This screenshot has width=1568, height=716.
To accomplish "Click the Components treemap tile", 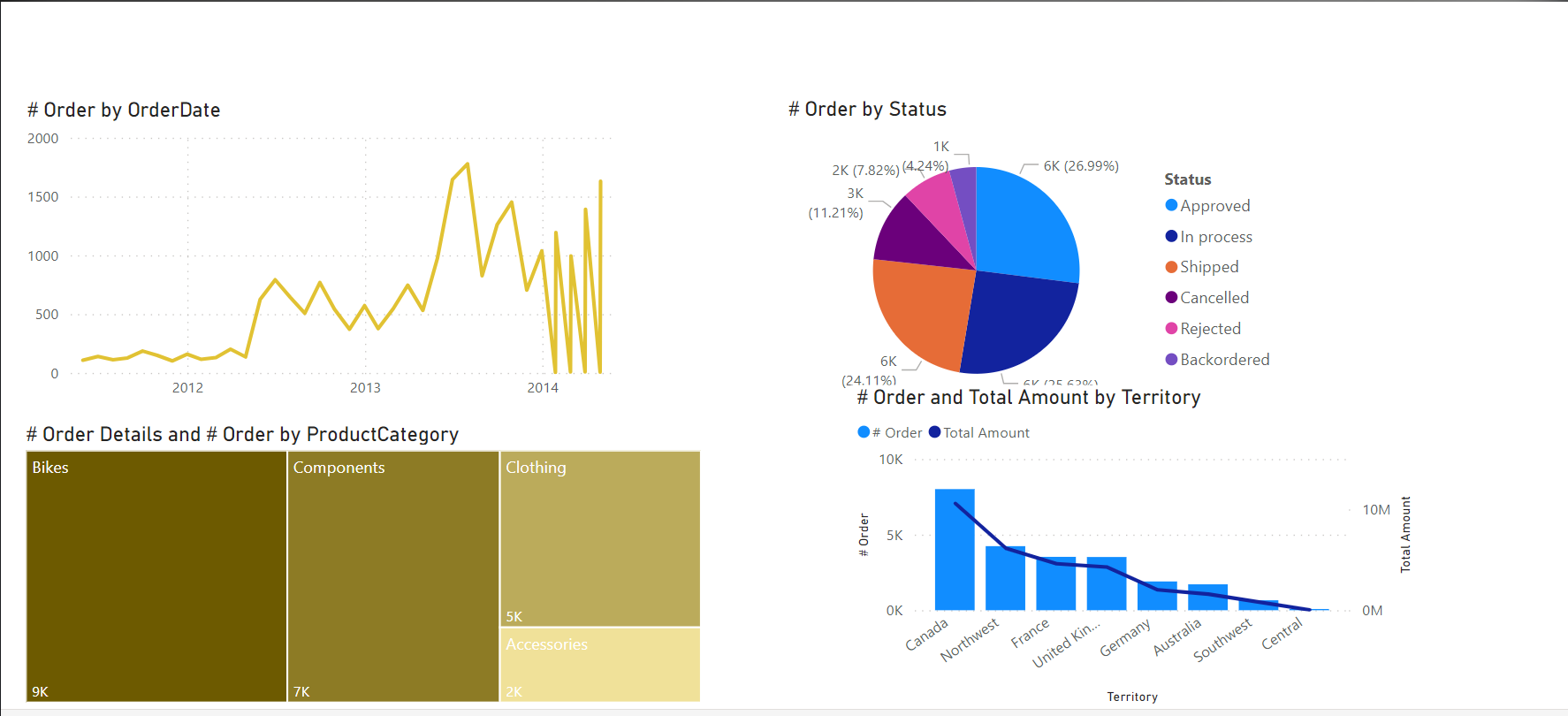I will click(393, 576).
